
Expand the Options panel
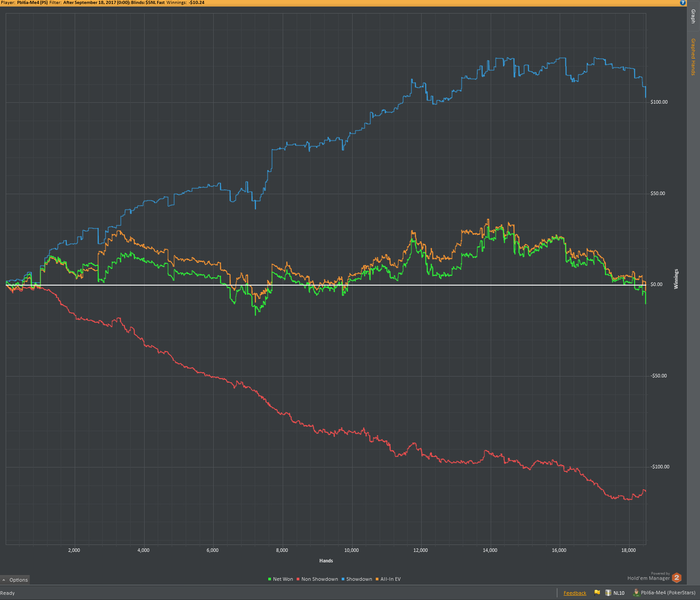point(15,579)
